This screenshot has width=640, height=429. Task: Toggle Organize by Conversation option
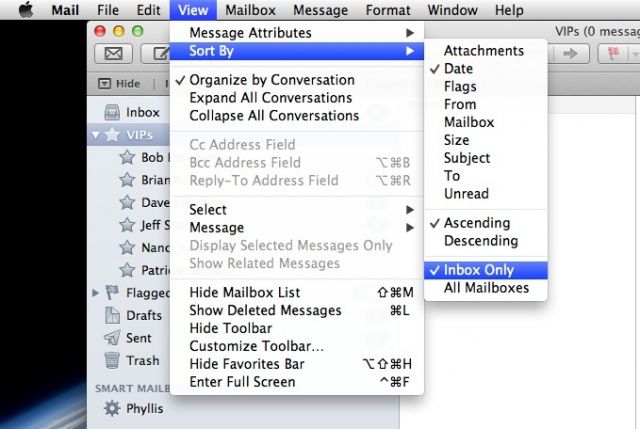coord(272,80)
